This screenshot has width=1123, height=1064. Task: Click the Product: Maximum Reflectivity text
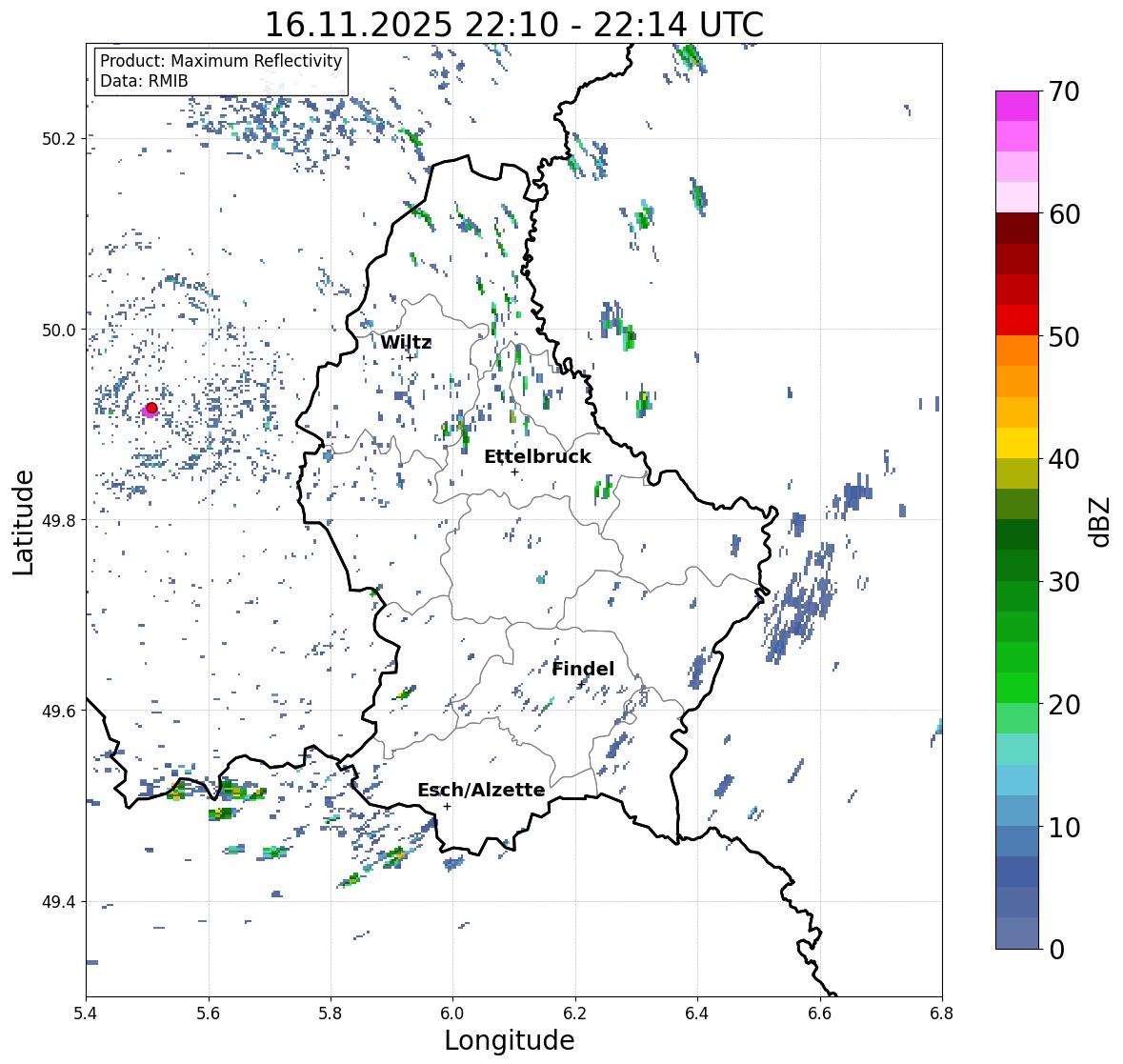(x=221, y=61)
